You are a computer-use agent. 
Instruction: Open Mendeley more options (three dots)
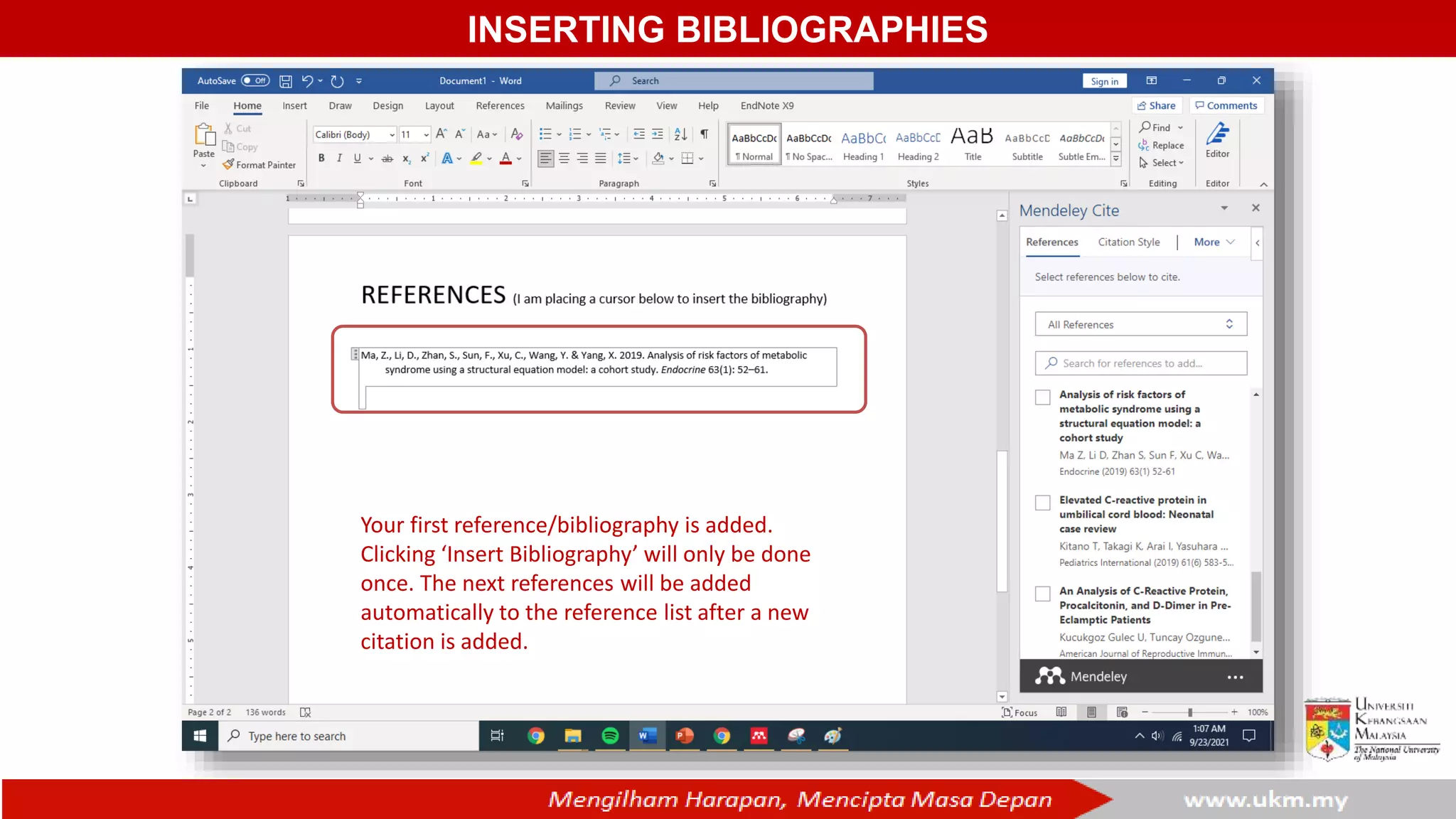click(x=1235, y=677)
